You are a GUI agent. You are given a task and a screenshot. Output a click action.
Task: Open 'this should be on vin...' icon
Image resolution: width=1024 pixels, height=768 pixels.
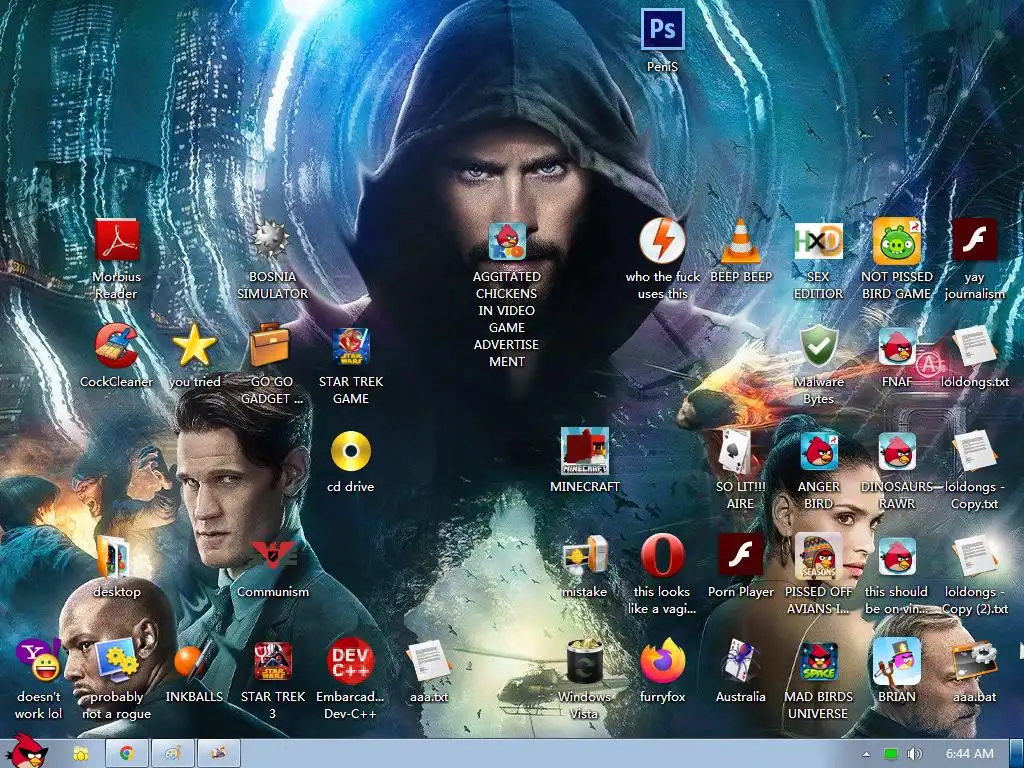point(897,556)
